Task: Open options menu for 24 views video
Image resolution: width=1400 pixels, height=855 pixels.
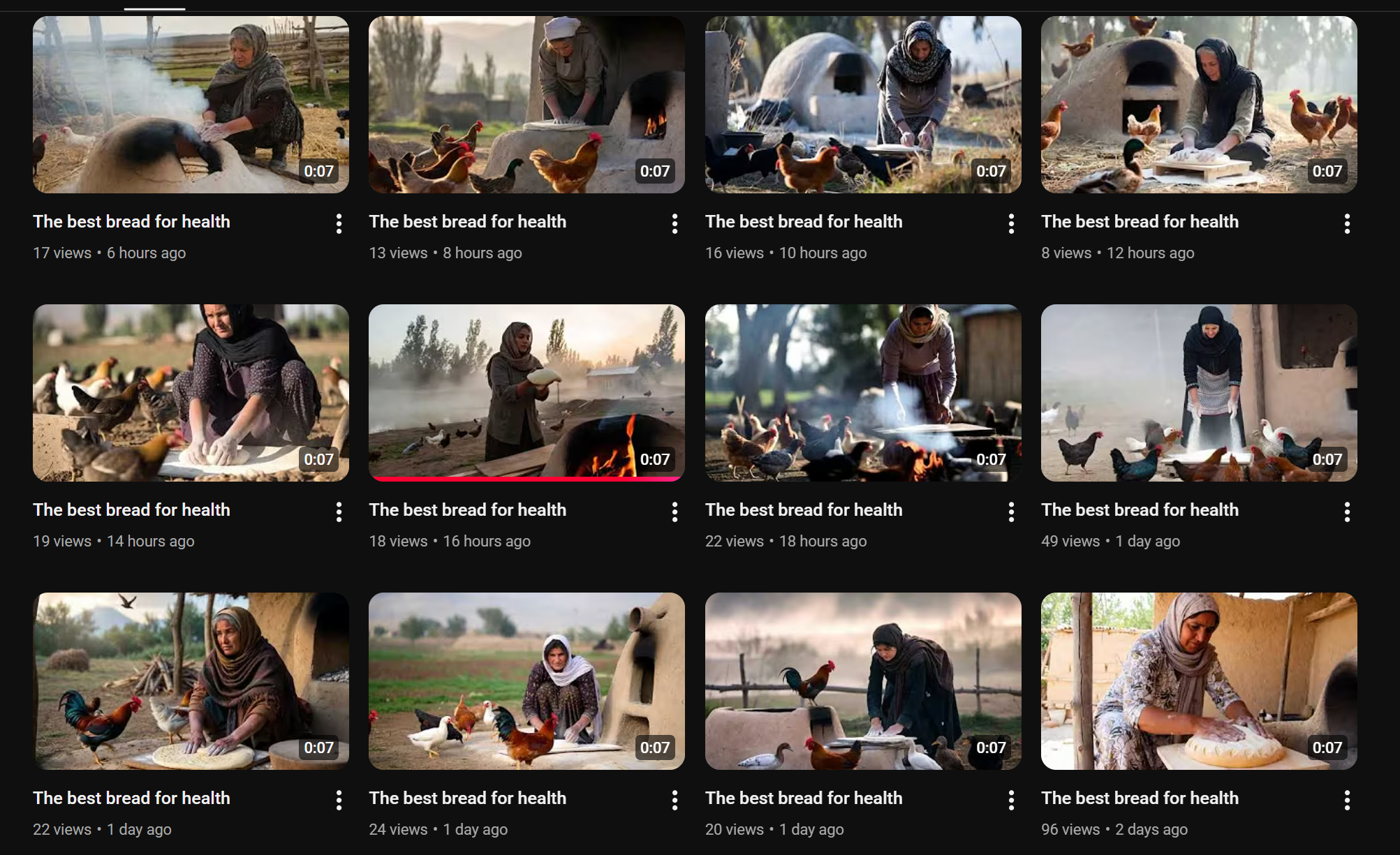Action: coord(675,800)
